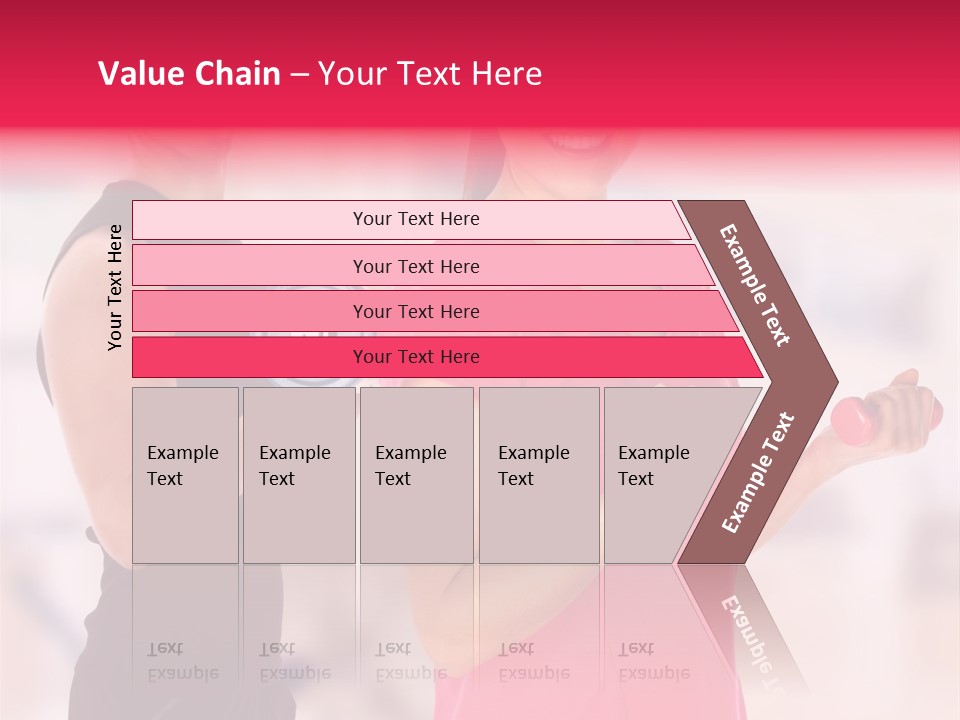Click the lightest pink top bar
960x720 pixels.
pos(411,219)
